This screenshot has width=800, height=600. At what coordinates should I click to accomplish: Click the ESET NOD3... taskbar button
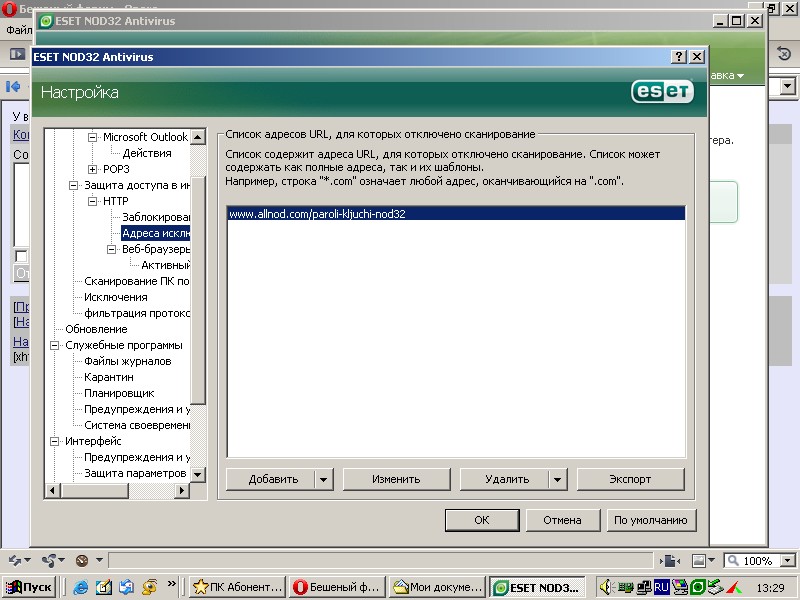[538, 587]
